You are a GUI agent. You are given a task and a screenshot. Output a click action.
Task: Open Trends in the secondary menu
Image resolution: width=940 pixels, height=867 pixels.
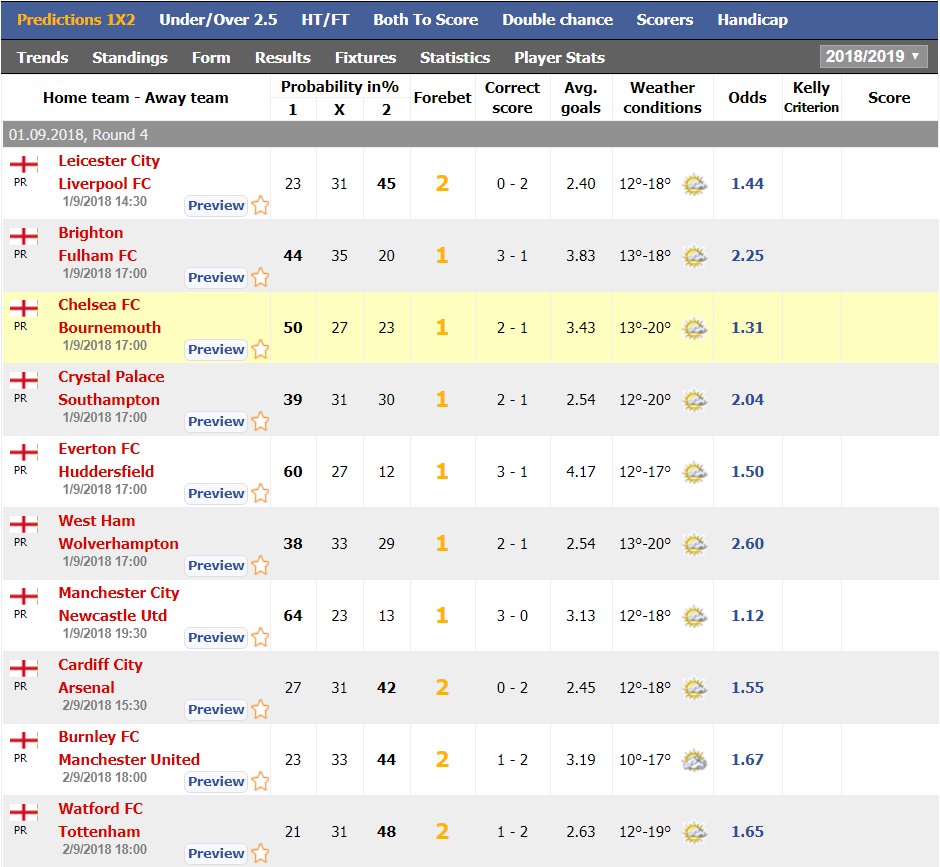pyautogui.click(x=43, y=58)
